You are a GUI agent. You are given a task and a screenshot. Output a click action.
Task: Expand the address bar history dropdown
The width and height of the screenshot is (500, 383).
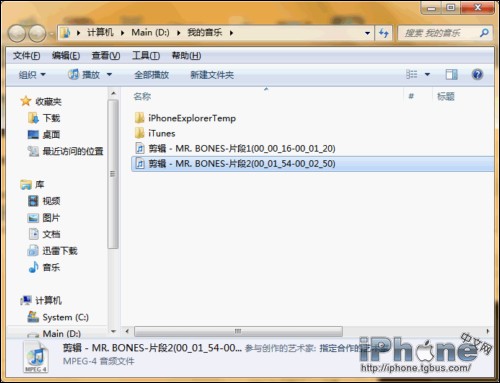367,33
